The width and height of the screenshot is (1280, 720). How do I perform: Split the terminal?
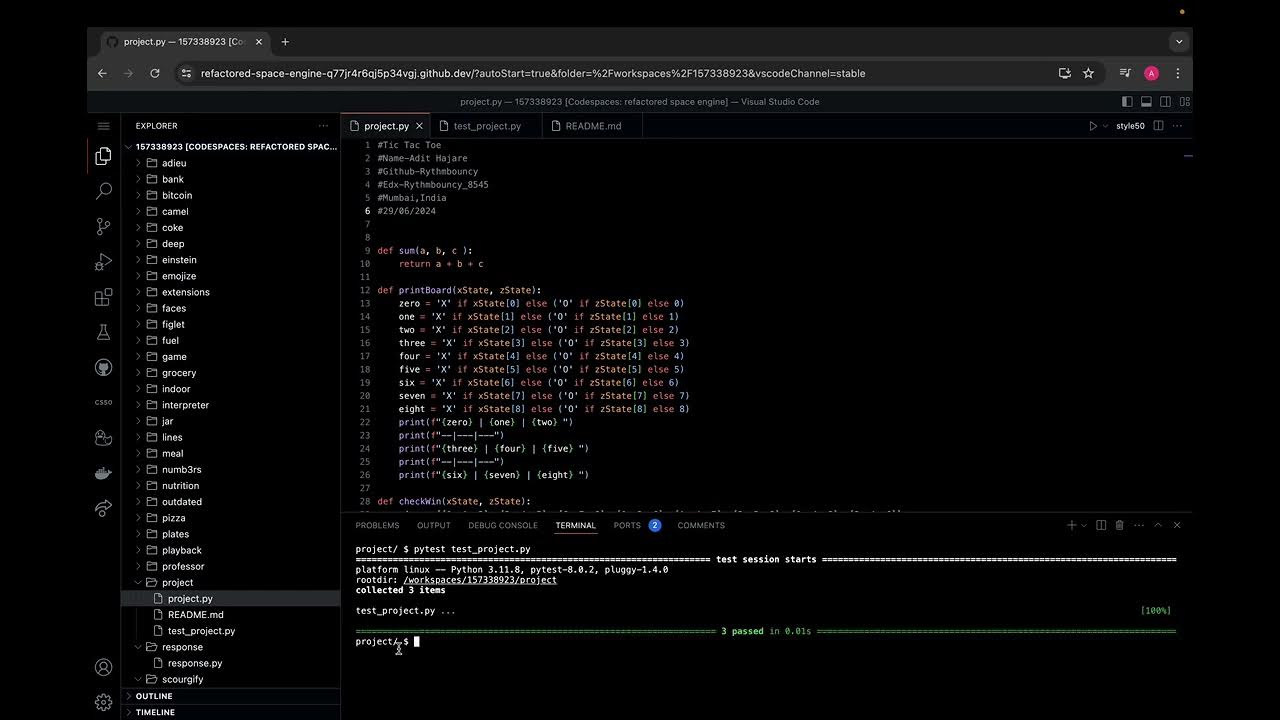coord(1101,525)
